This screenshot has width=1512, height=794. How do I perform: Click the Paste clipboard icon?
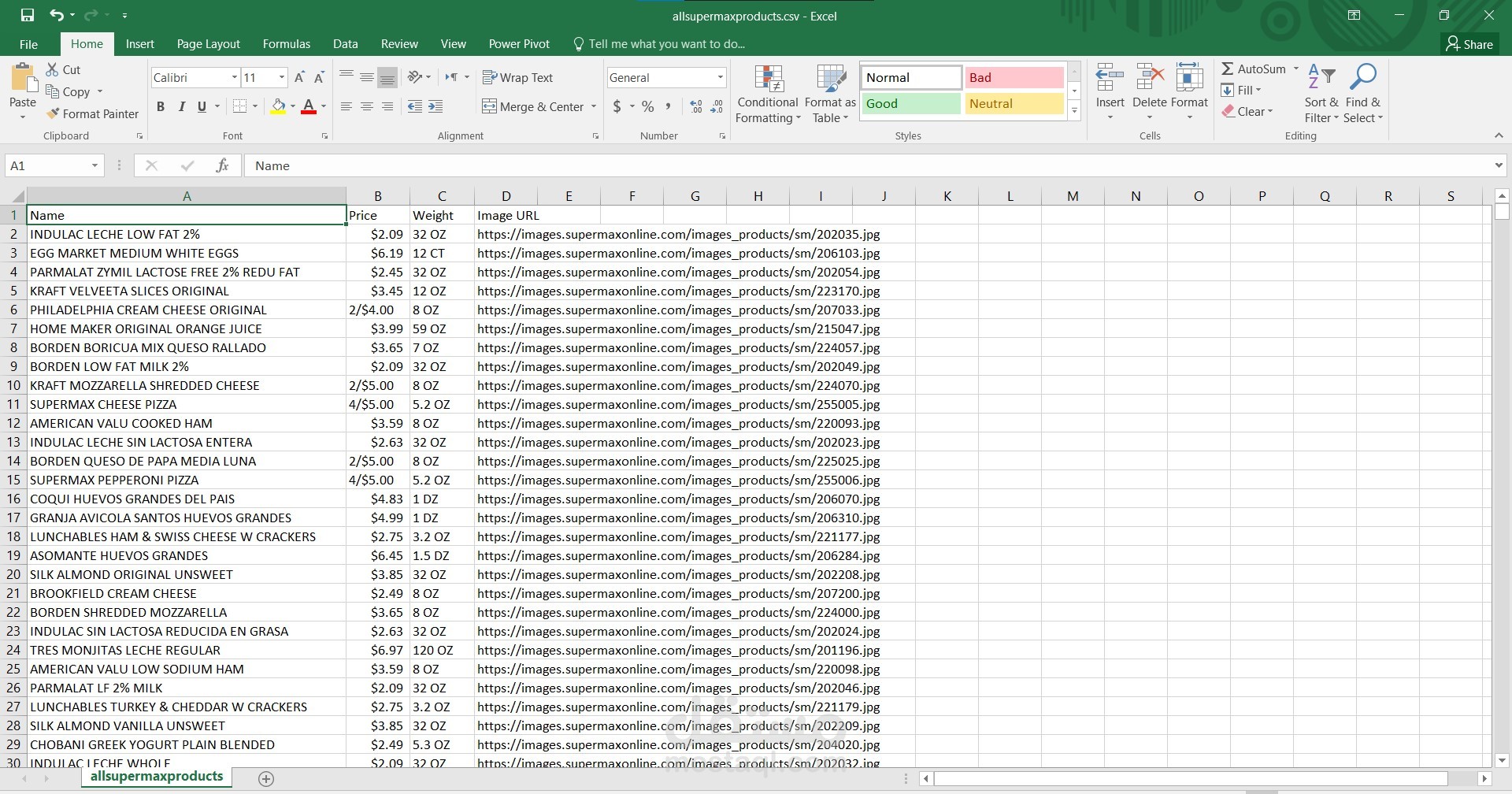point(23,79)
